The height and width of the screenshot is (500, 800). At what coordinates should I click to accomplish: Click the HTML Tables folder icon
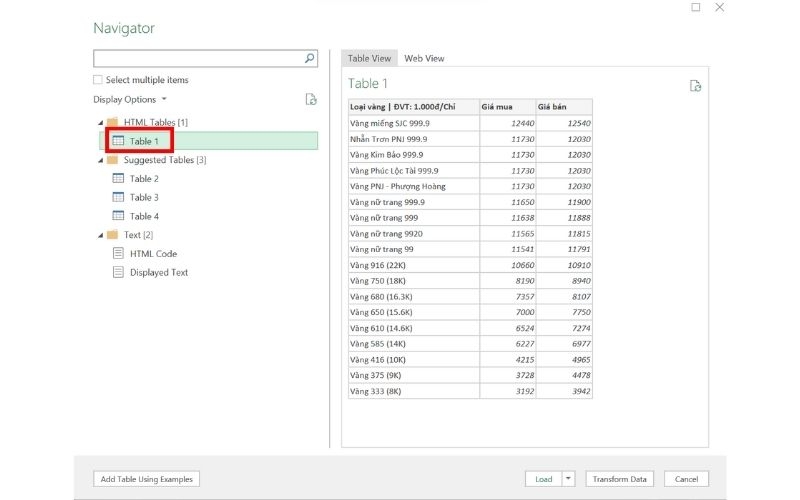112,122
